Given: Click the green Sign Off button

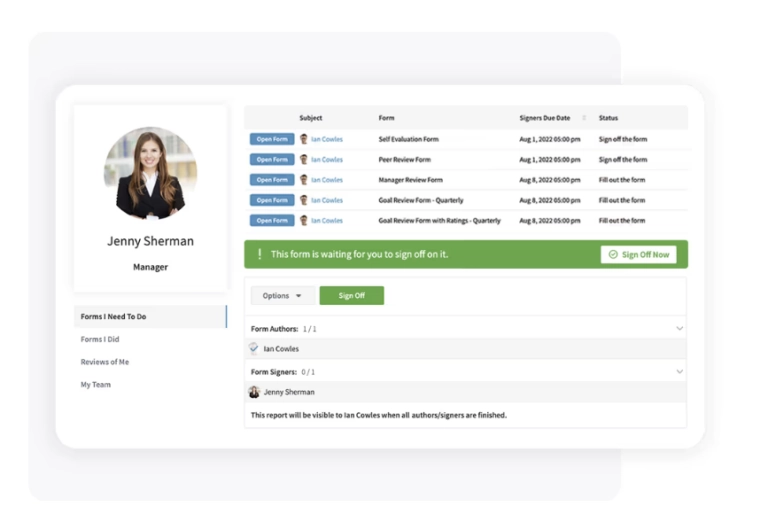Looking at the screenshot, I should pyautogui.click(x=351, y=296).
